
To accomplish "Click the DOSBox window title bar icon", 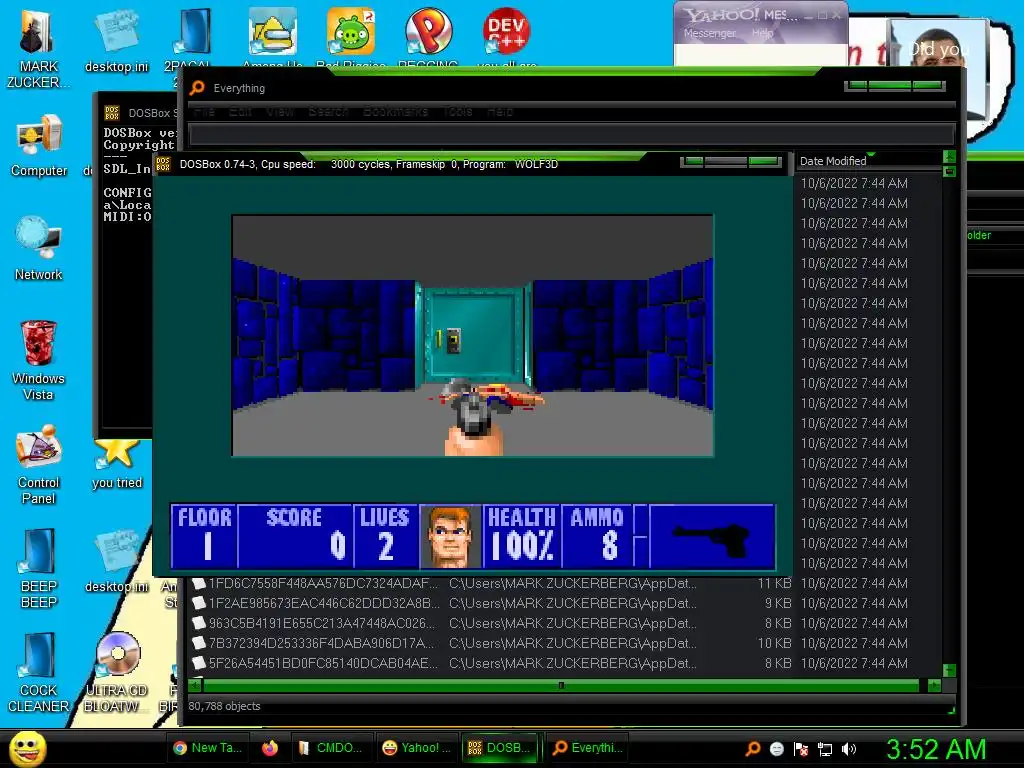I will (163, 164).
